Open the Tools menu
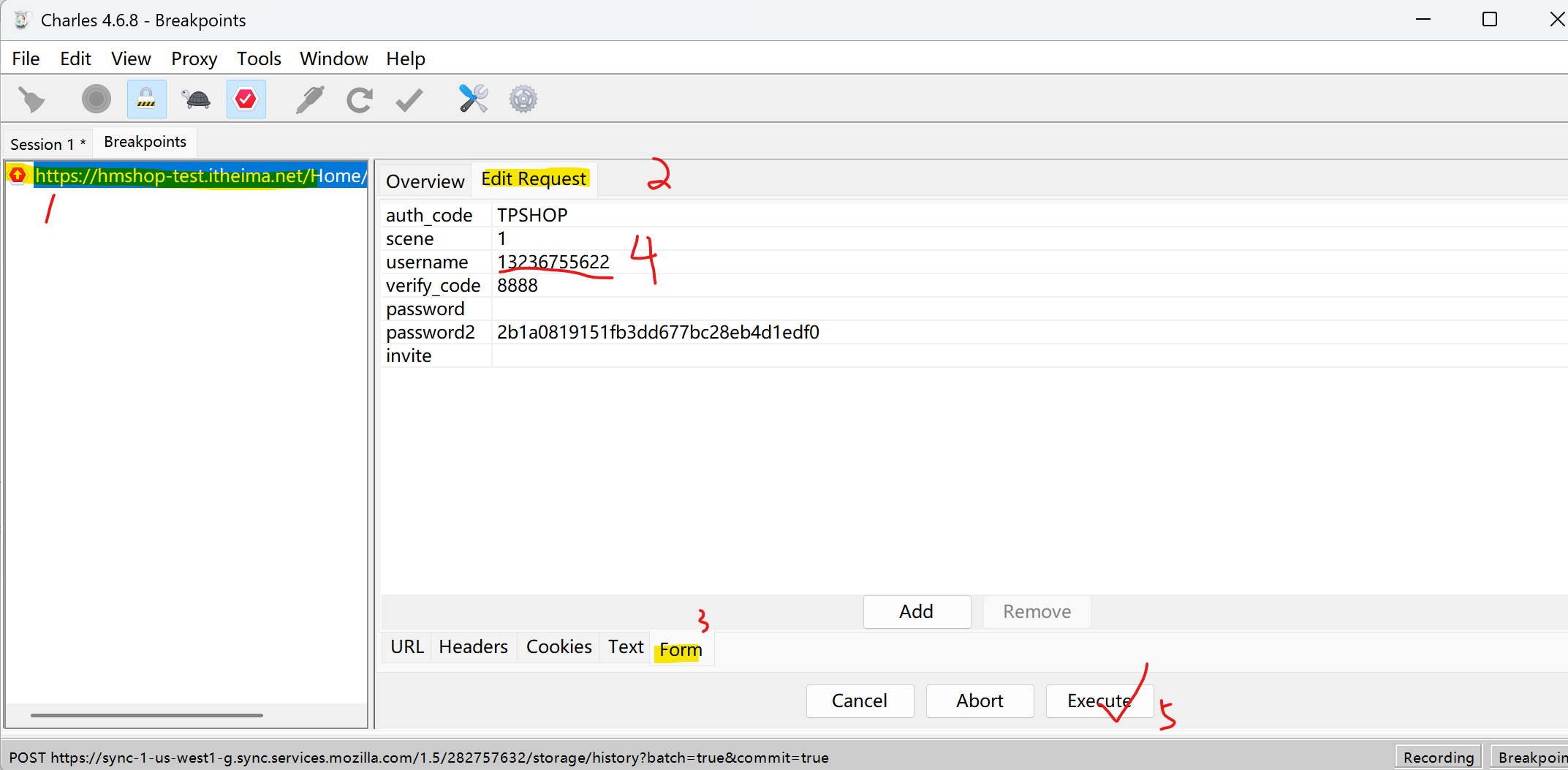 (x=259, y=58)
